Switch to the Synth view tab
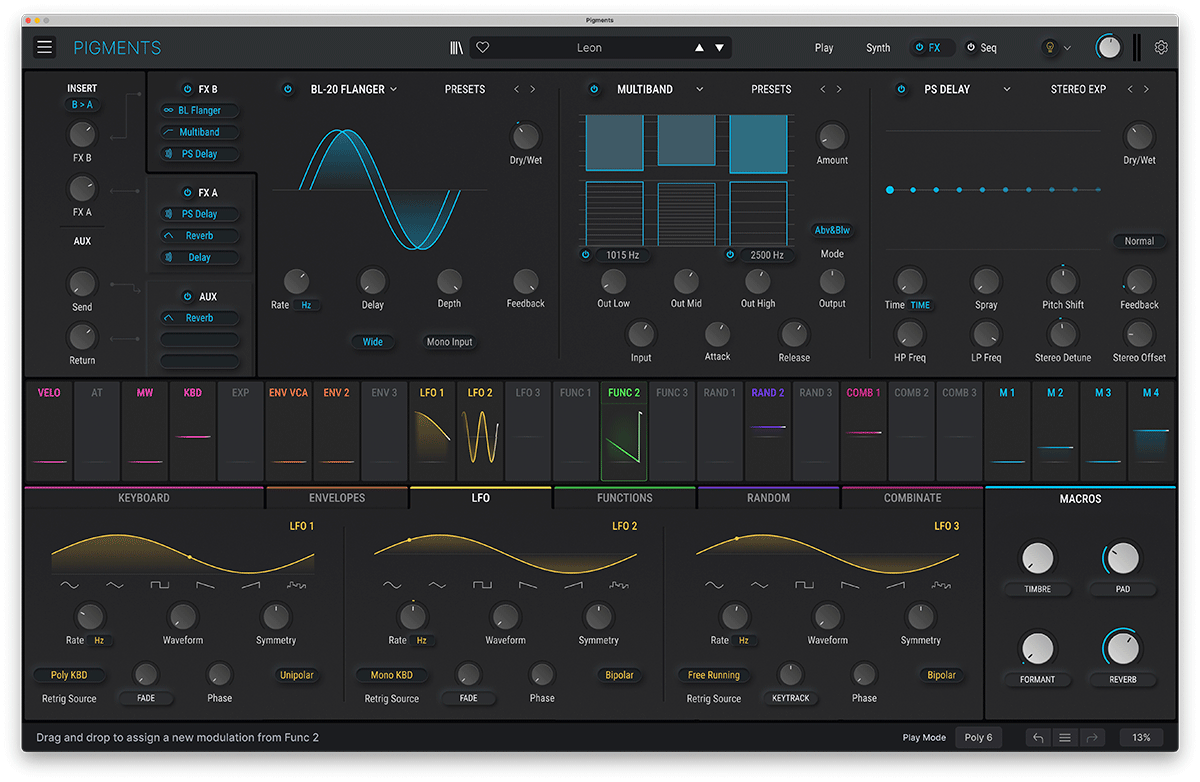Image resolution: width=1200 pixels, height=782 pixels. point(878,47)
